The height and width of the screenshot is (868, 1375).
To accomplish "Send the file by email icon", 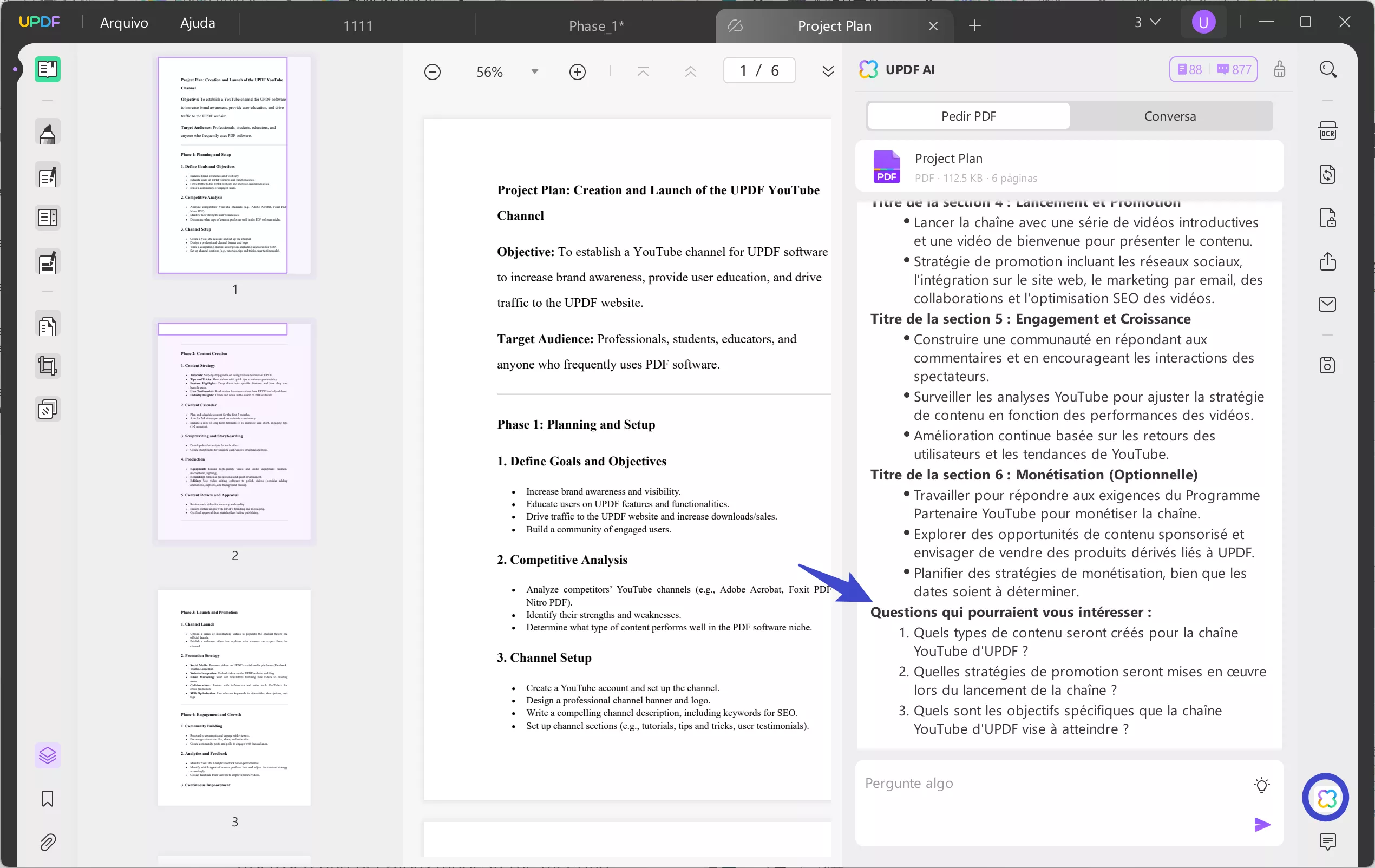I will coord(1327,304).
